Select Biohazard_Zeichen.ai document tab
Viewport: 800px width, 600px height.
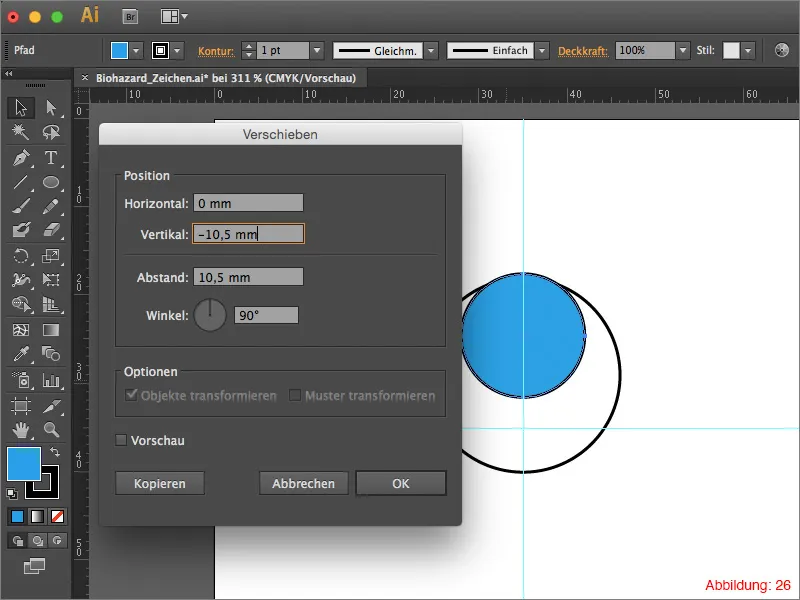tap(226, 78)
